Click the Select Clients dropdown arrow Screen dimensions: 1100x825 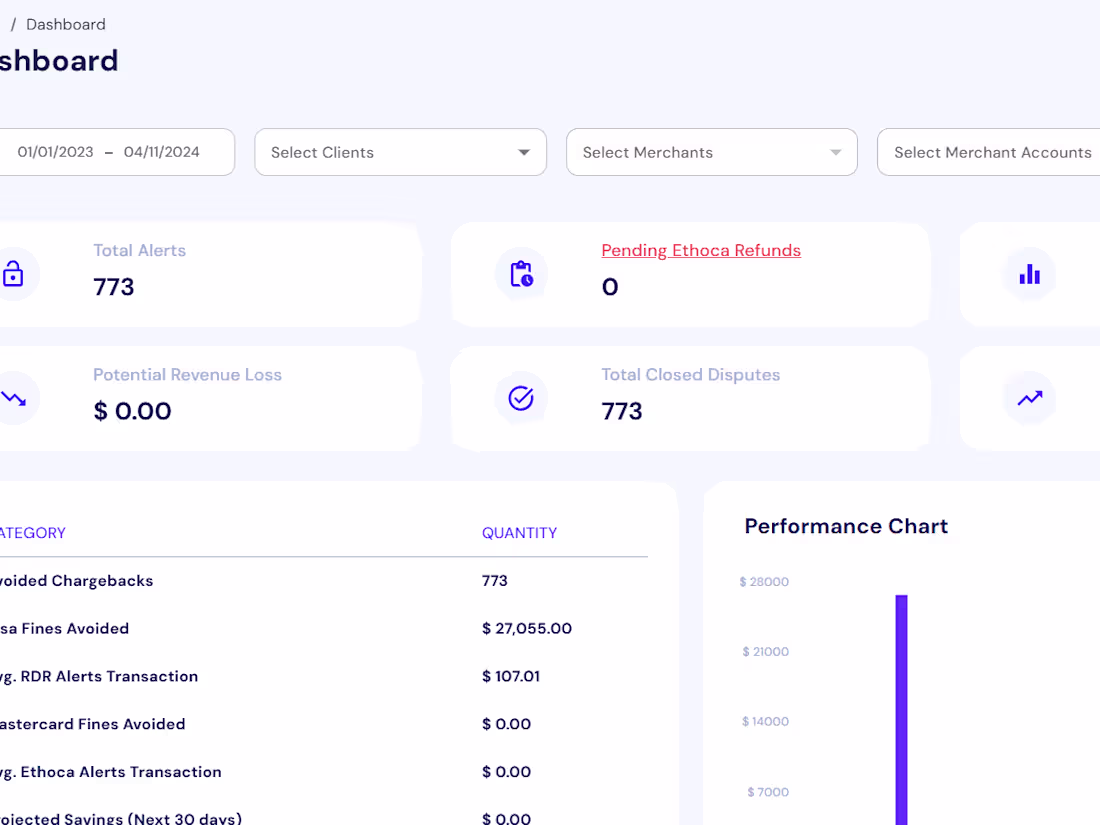523,152
